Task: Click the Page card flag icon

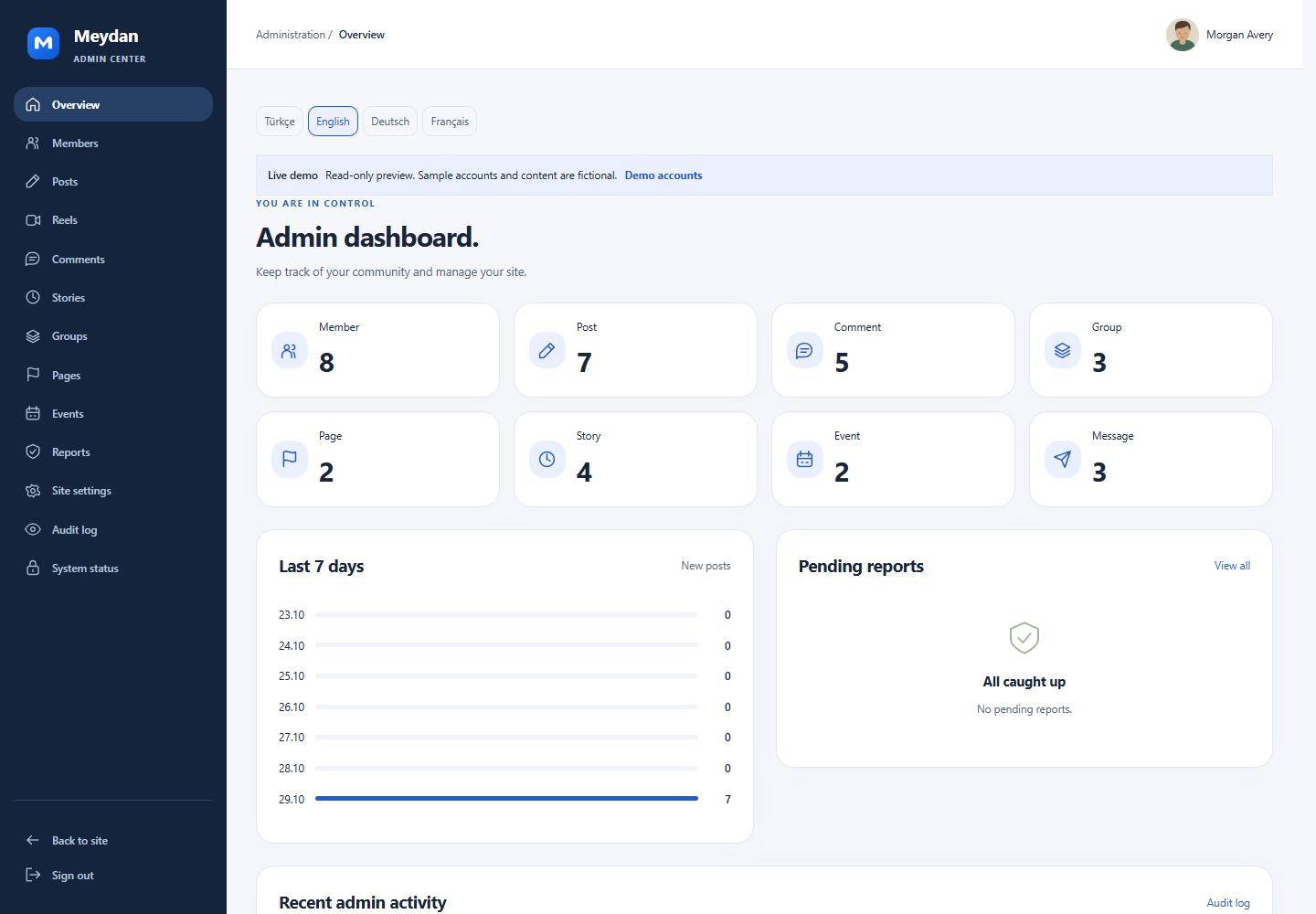Action: click(290, 460)
